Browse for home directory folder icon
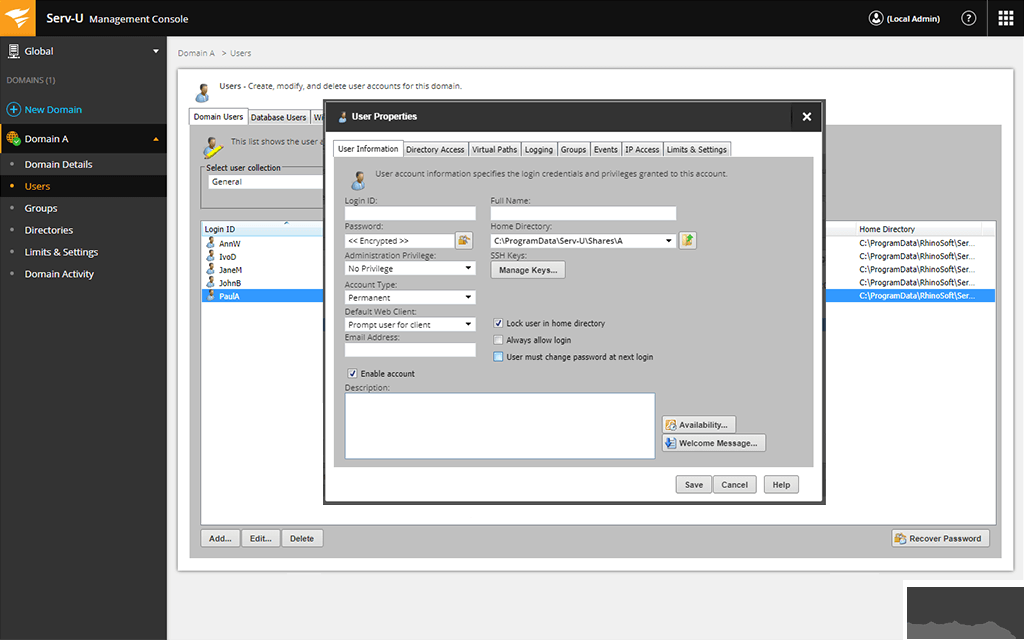The image size is (1024, 640). pos(687,240)
